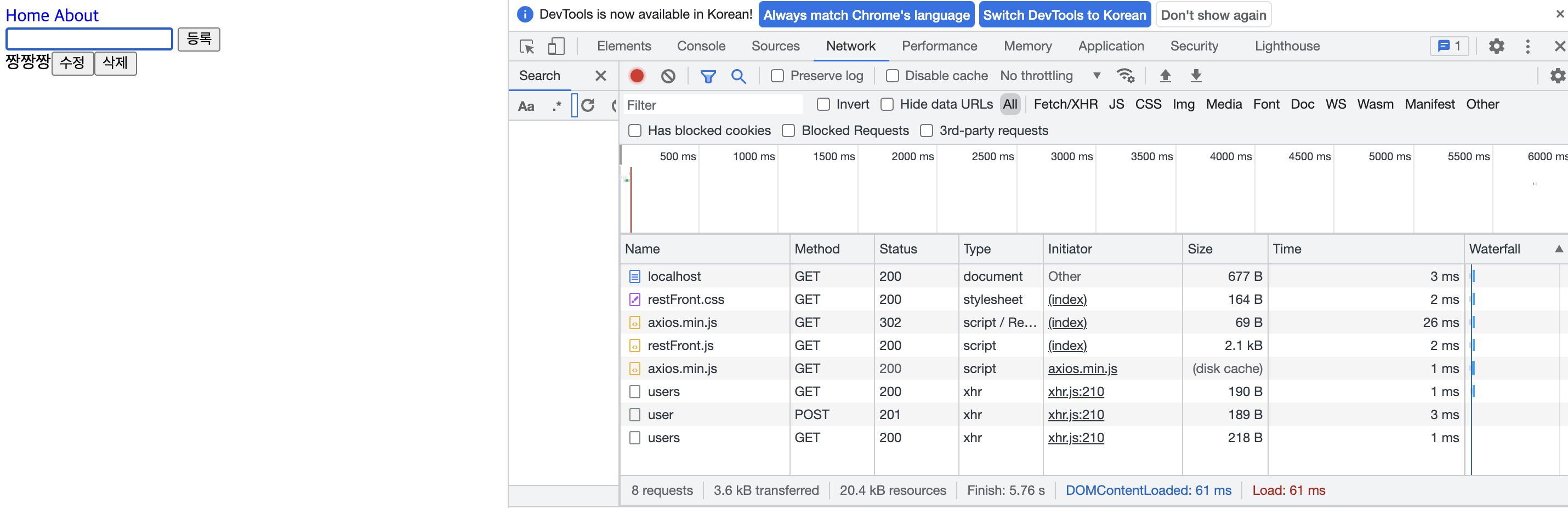The width and height of the screenshot is (1568, 508).
Task: Toggle the network filter funnel icon
Action: 707,76
